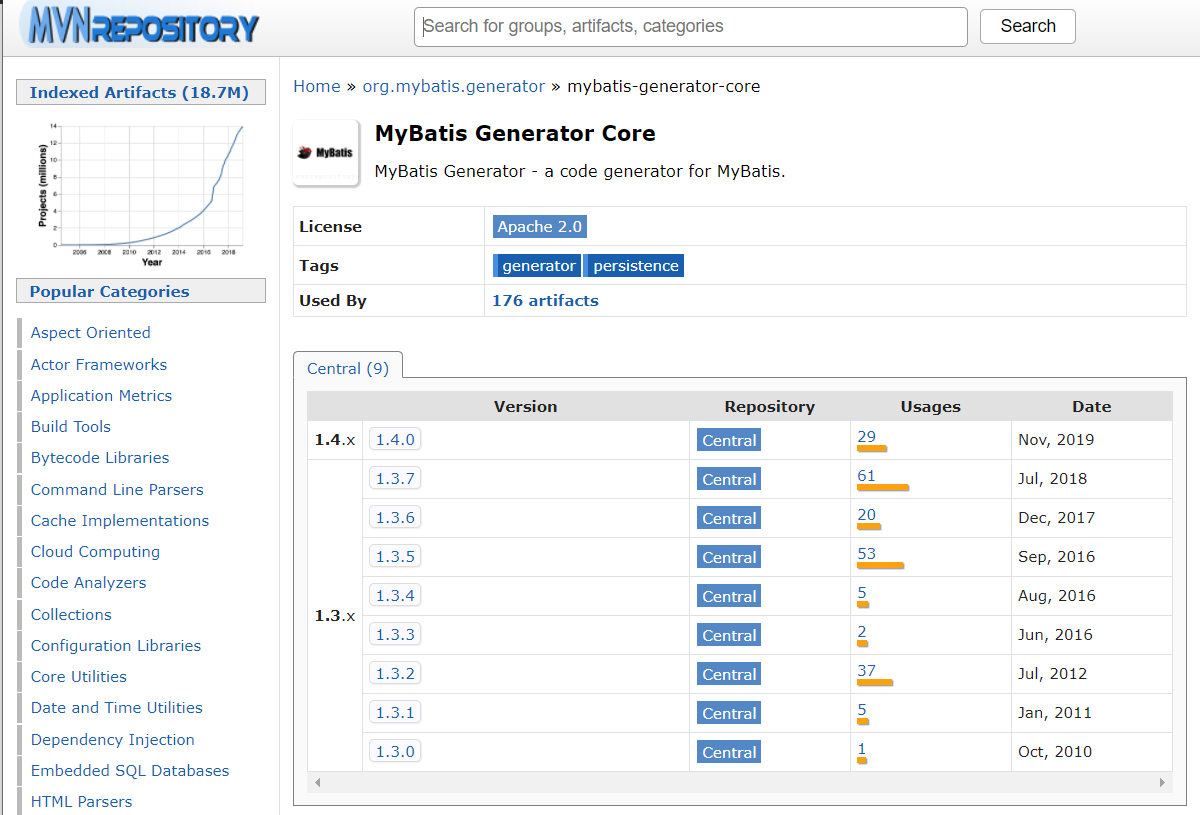Click right arrow of table horizontal scrollbar
Screen dimensions: 1200x815
coord(1162,782)
